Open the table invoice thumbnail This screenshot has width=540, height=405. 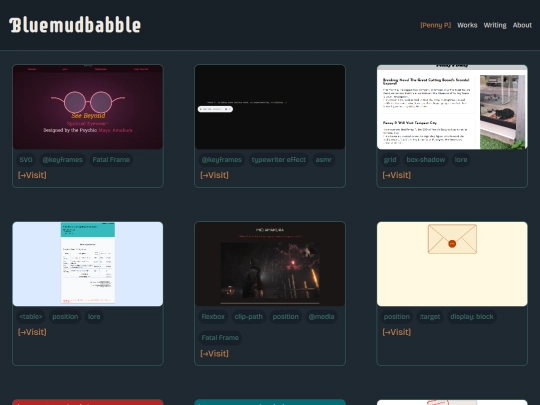click(88, 264)
